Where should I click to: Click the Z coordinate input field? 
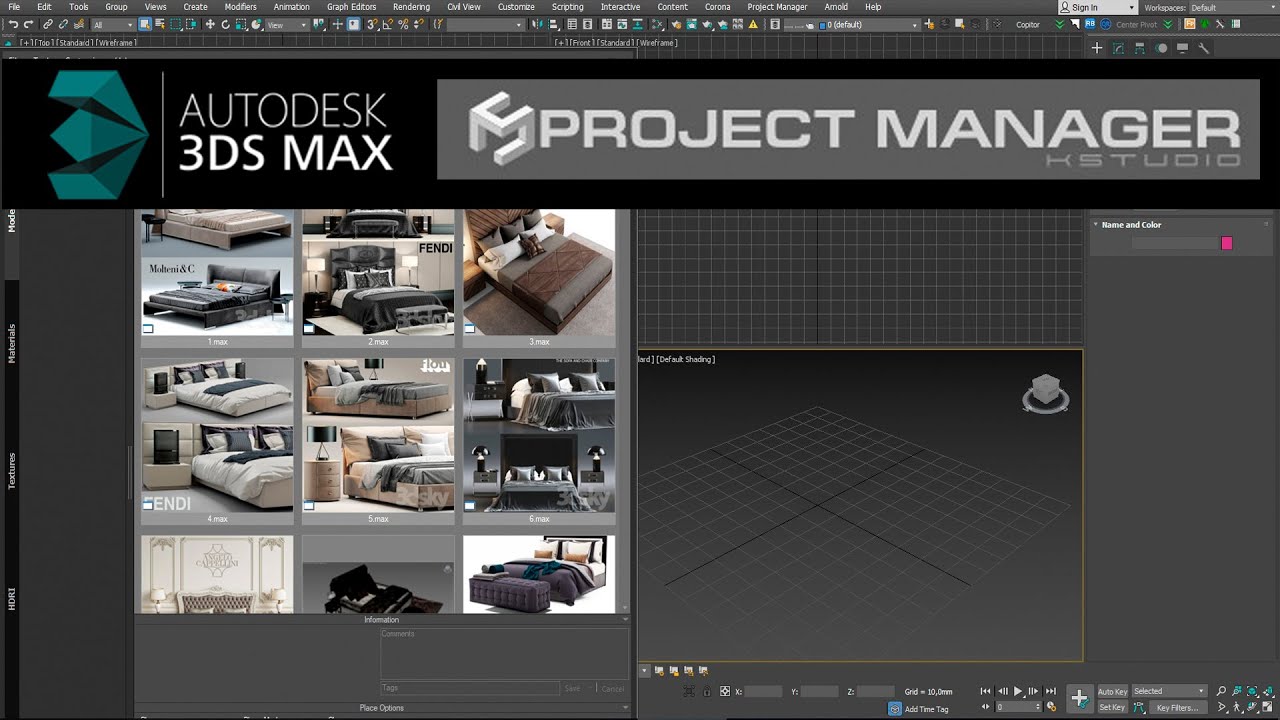pyautogui.click(x=876, y=691)
